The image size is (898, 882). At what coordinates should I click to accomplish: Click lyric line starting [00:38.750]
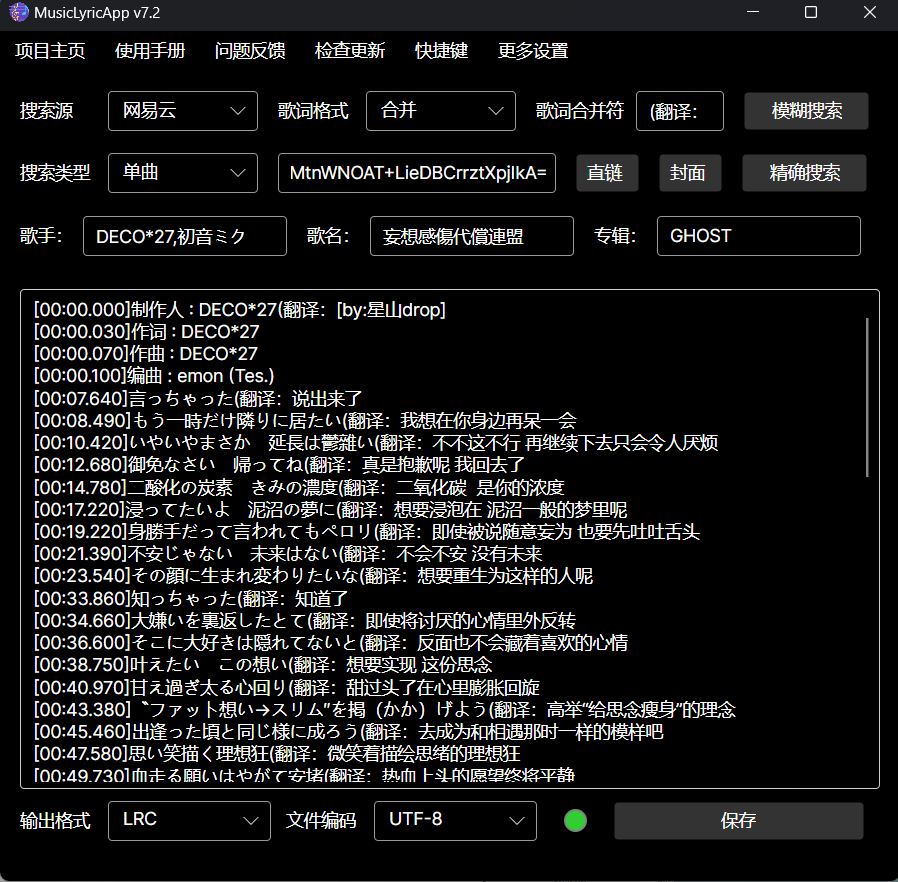(x=263, y=665)
